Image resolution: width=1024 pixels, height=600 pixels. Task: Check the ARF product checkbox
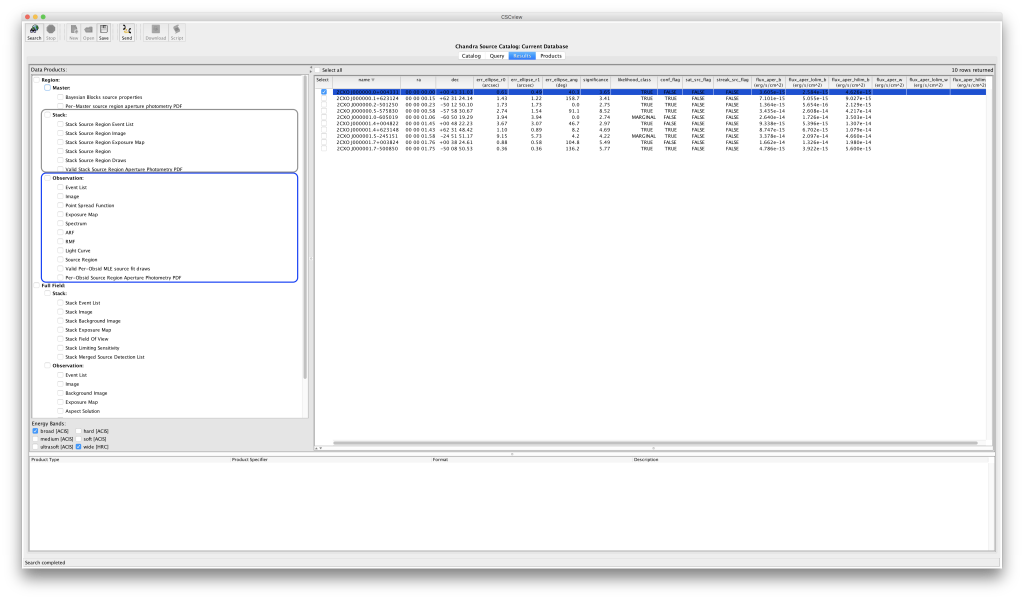60,232
